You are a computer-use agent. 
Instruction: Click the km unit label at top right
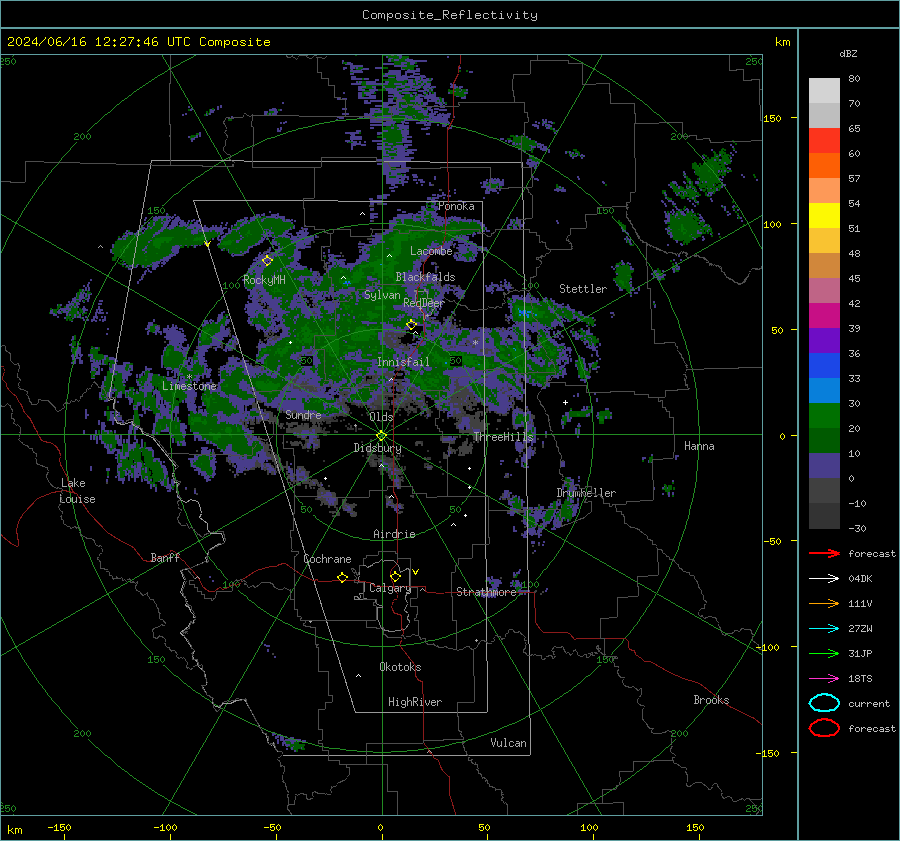pos(782,42)
